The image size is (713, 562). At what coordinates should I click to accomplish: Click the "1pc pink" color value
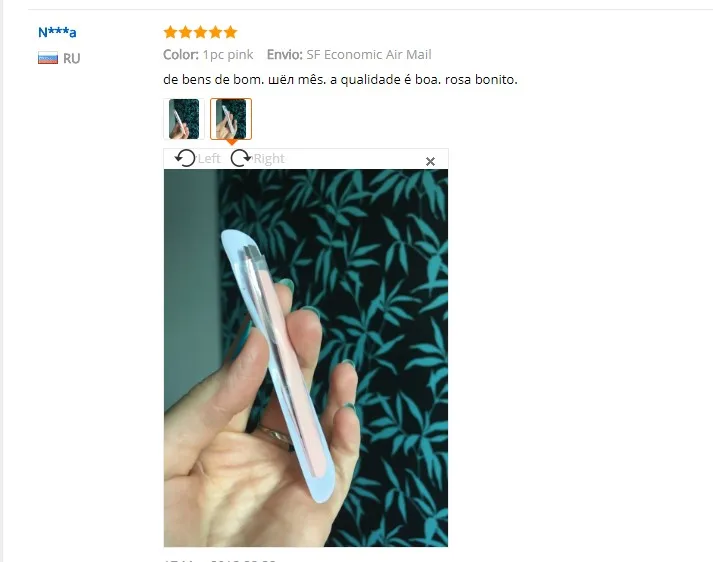228,55
